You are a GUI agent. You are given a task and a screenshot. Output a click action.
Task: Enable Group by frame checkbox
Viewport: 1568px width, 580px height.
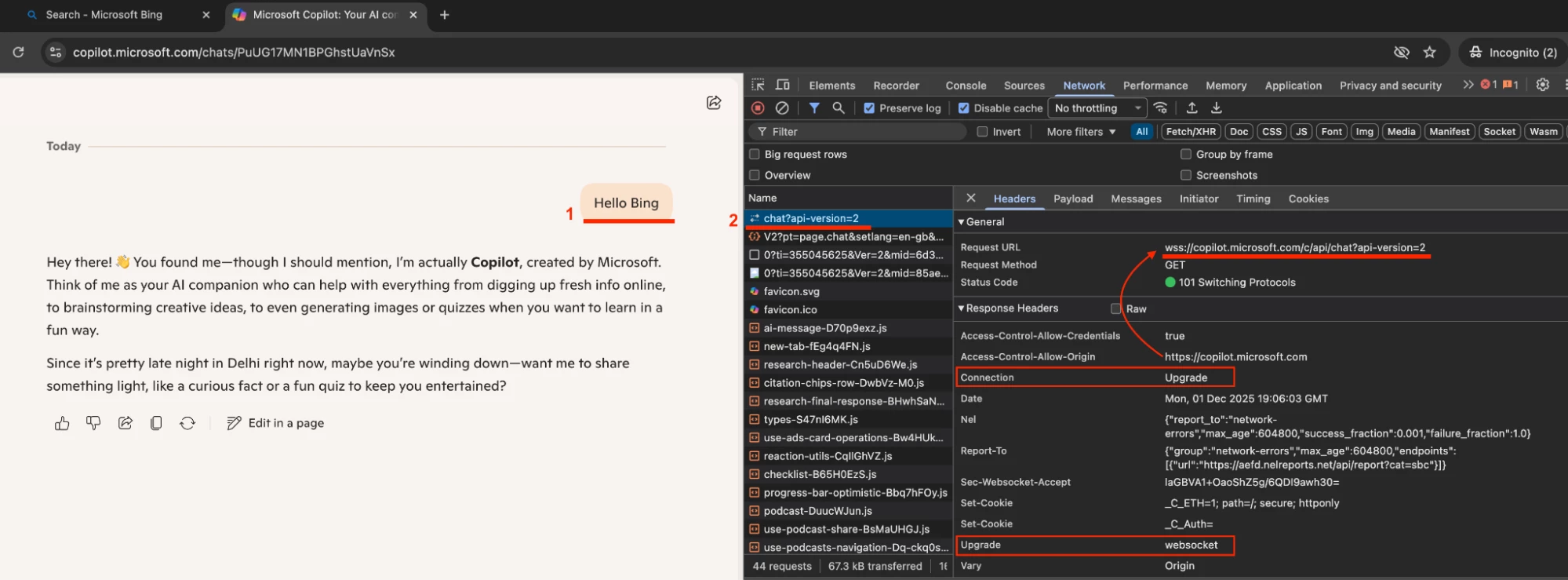tap(1186, 155)
